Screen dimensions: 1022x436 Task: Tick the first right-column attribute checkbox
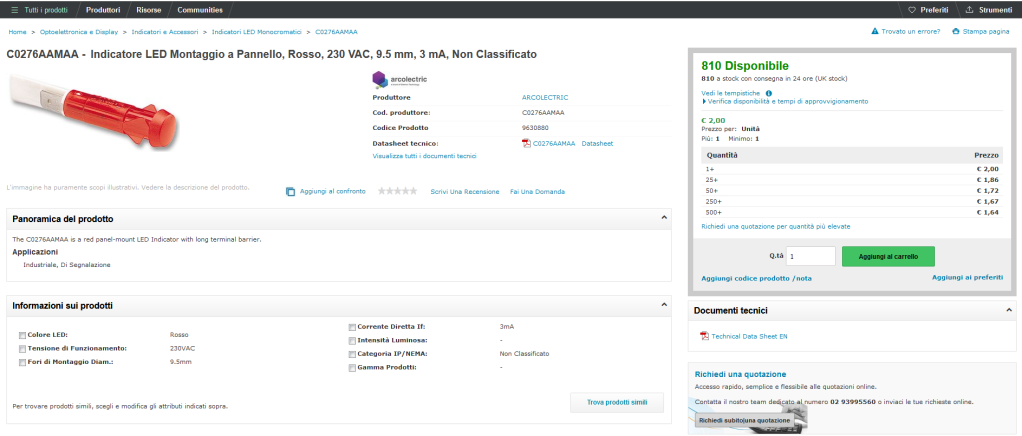coord(352,326)
